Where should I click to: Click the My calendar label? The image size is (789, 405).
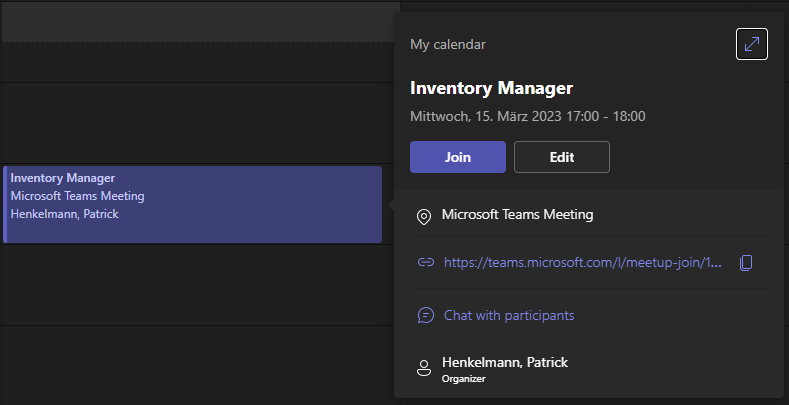click(448, 44)
